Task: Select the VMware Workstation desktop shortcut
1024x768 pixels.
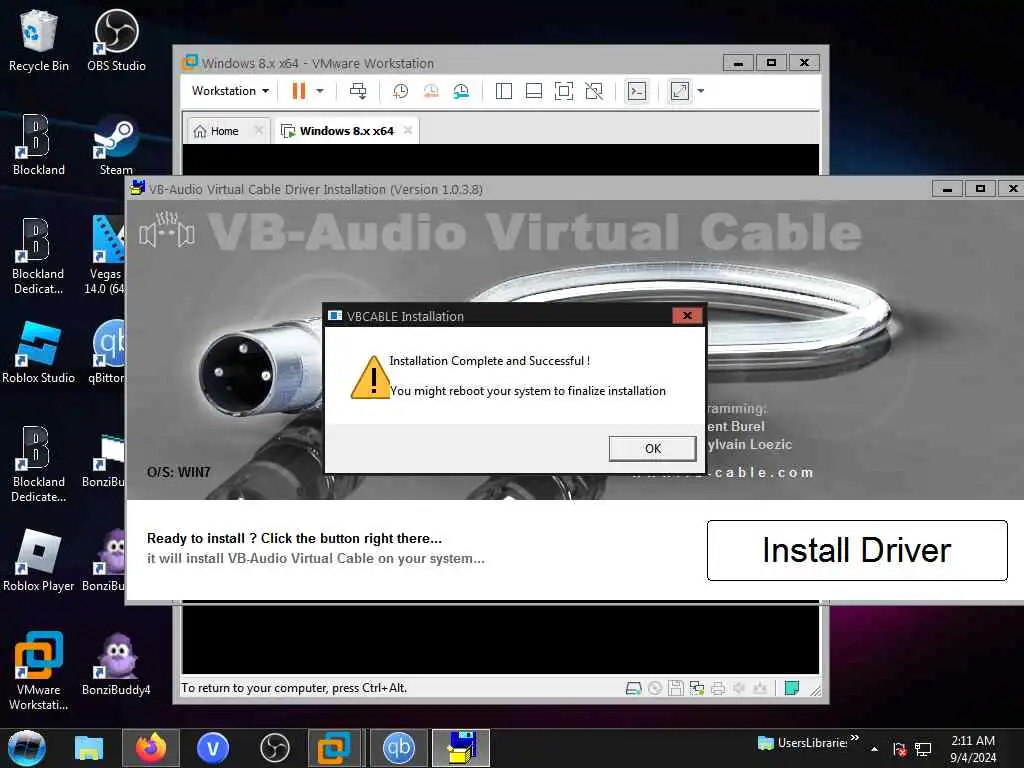Action: [39, 671]
